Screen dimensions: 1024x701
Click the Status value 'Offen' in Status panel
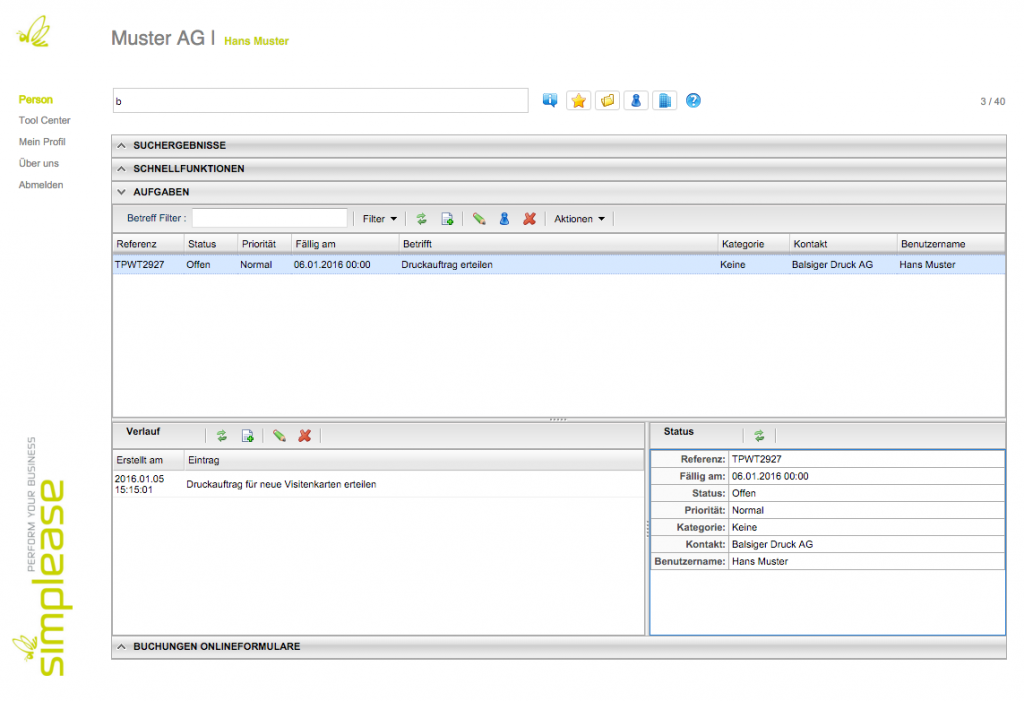coord(744,493)
